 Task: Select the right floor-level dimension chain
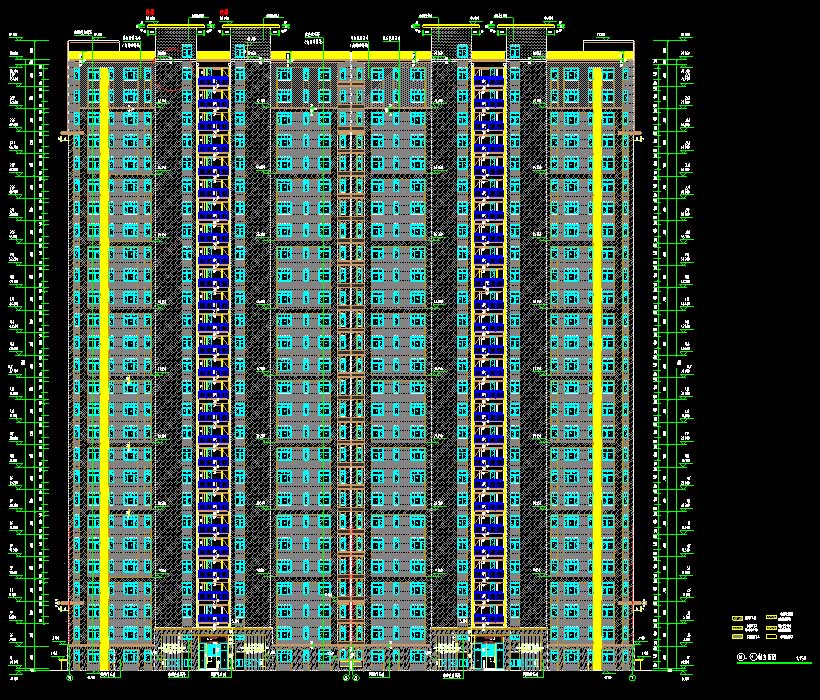[x=670, y=350]
